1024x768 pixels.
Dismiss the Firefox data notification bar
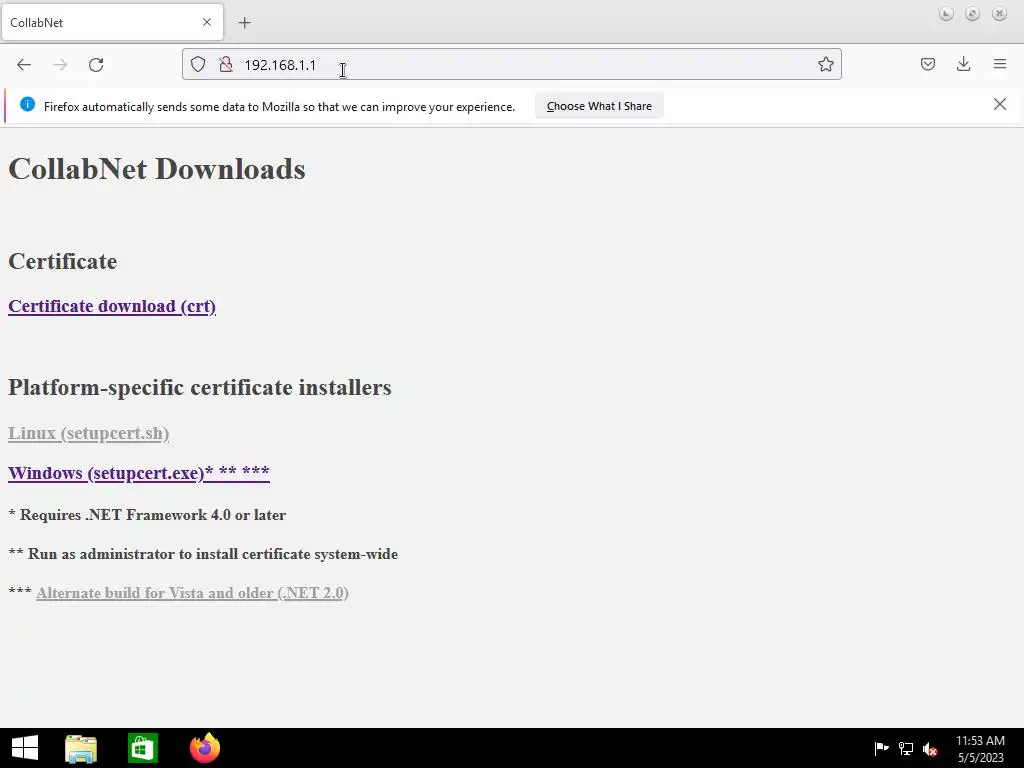[x=999, y=104]
